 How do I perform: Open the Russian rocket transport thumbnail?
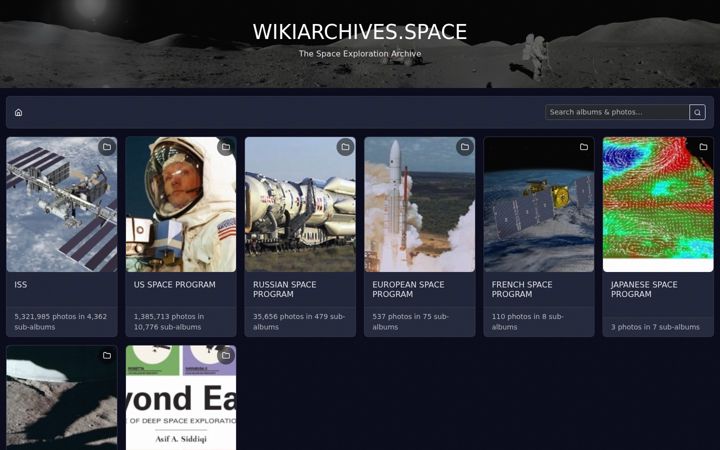(x=300, y=204)
